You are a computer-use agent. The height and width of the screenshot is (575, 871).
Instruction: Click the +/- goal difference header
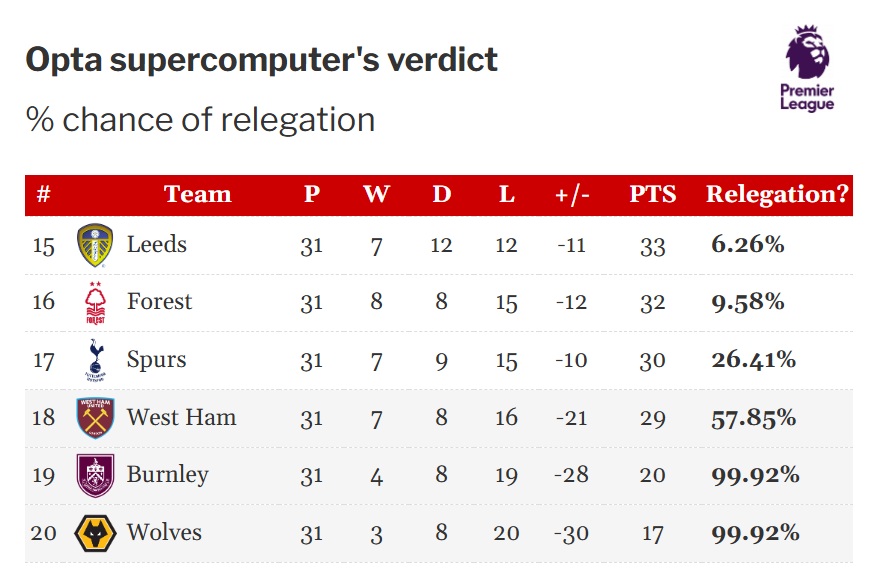click(x=572, y=194)
